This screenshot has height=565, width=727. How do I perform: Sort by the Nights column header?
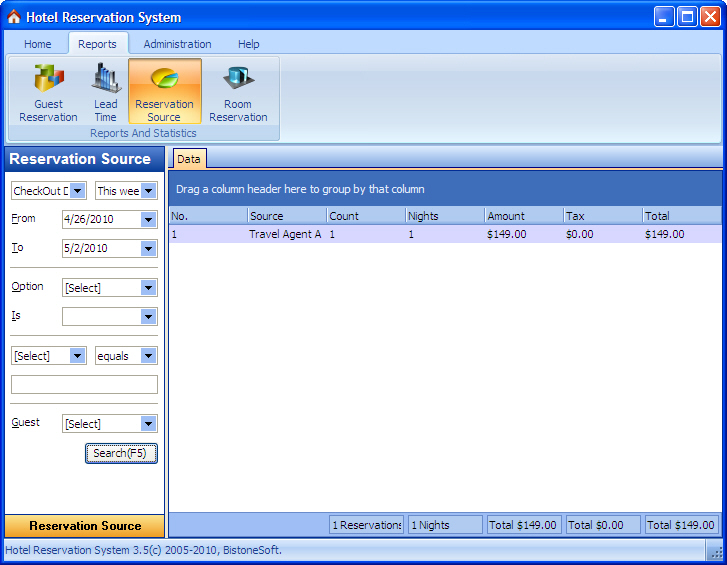coord(445,216)
